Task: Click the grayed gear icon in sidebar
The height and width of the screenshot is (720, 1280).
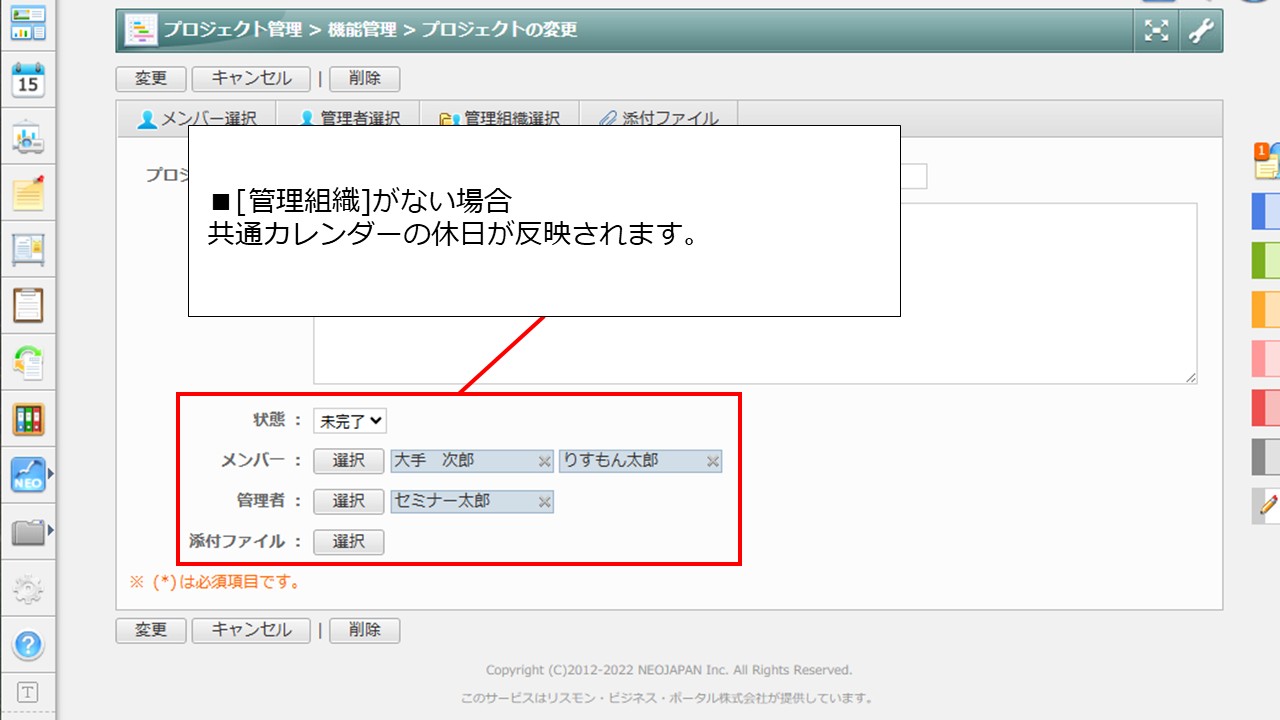Action: 28,589
